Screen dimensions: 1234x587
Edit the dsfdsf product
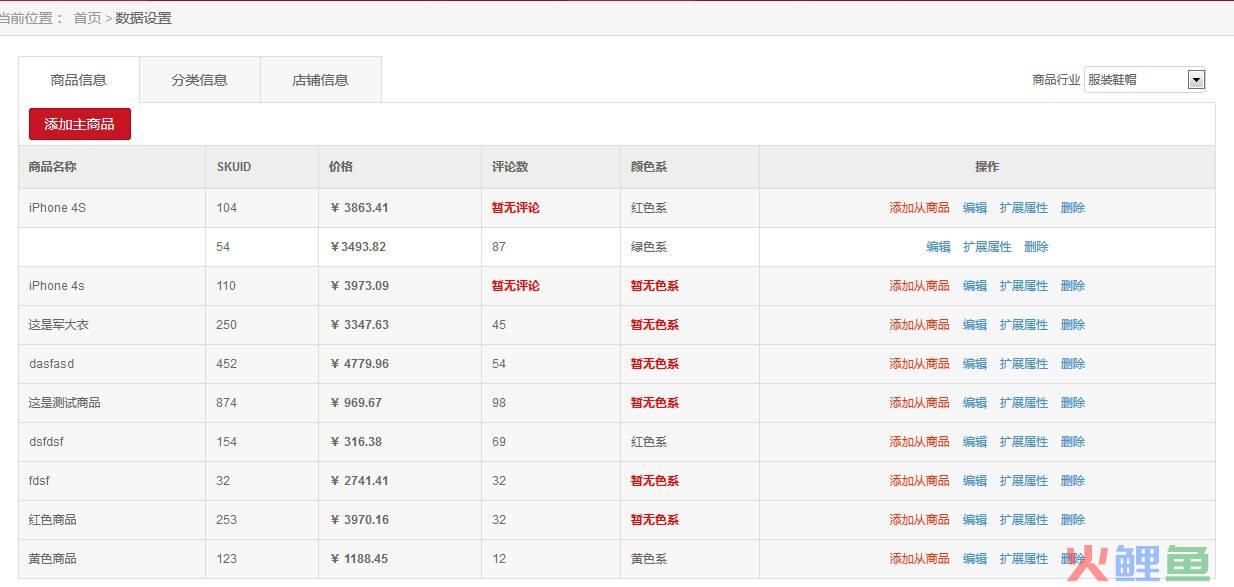click(x=975, y=442)
